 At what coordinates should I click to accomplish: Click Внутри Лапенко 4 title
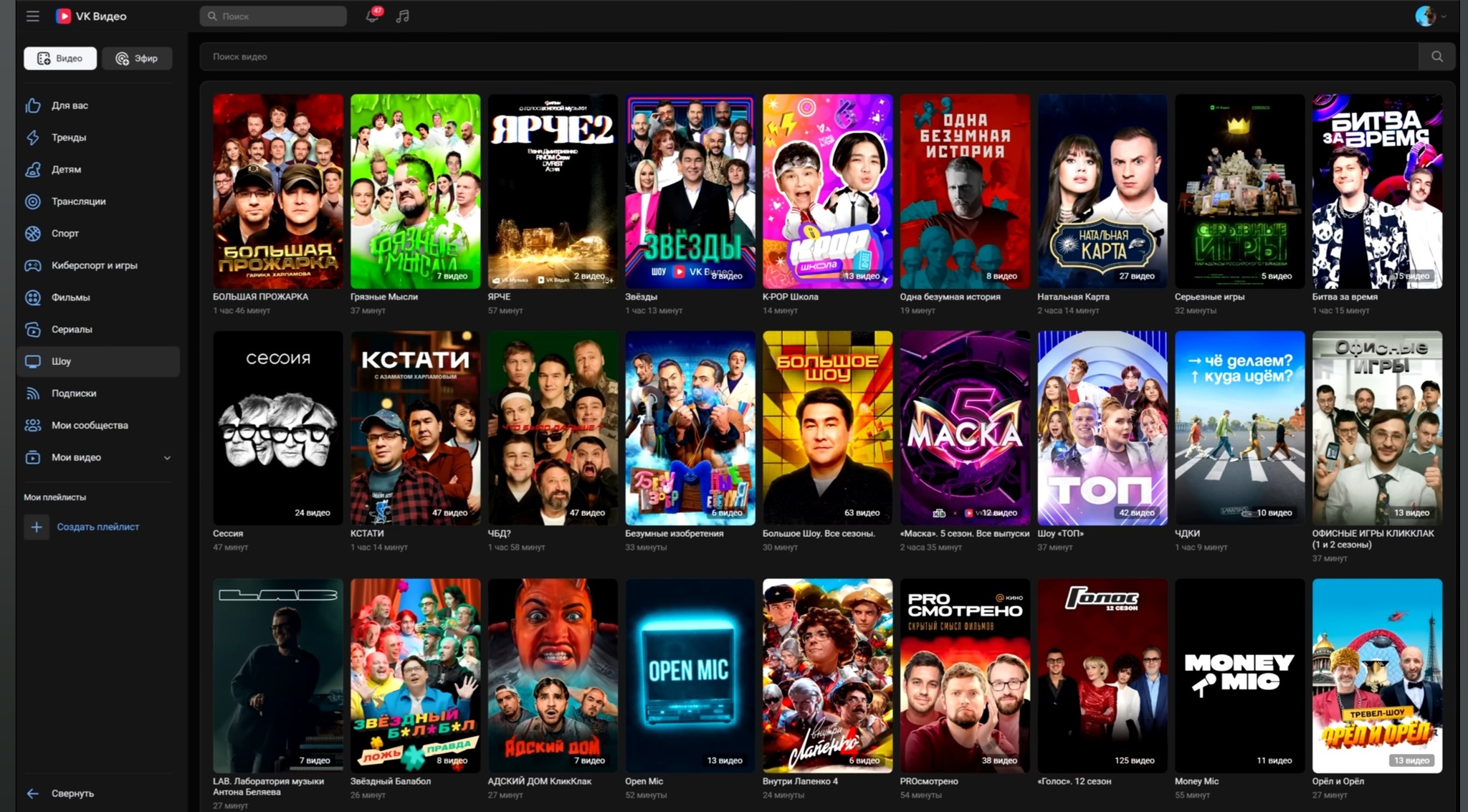pos(800,781)
